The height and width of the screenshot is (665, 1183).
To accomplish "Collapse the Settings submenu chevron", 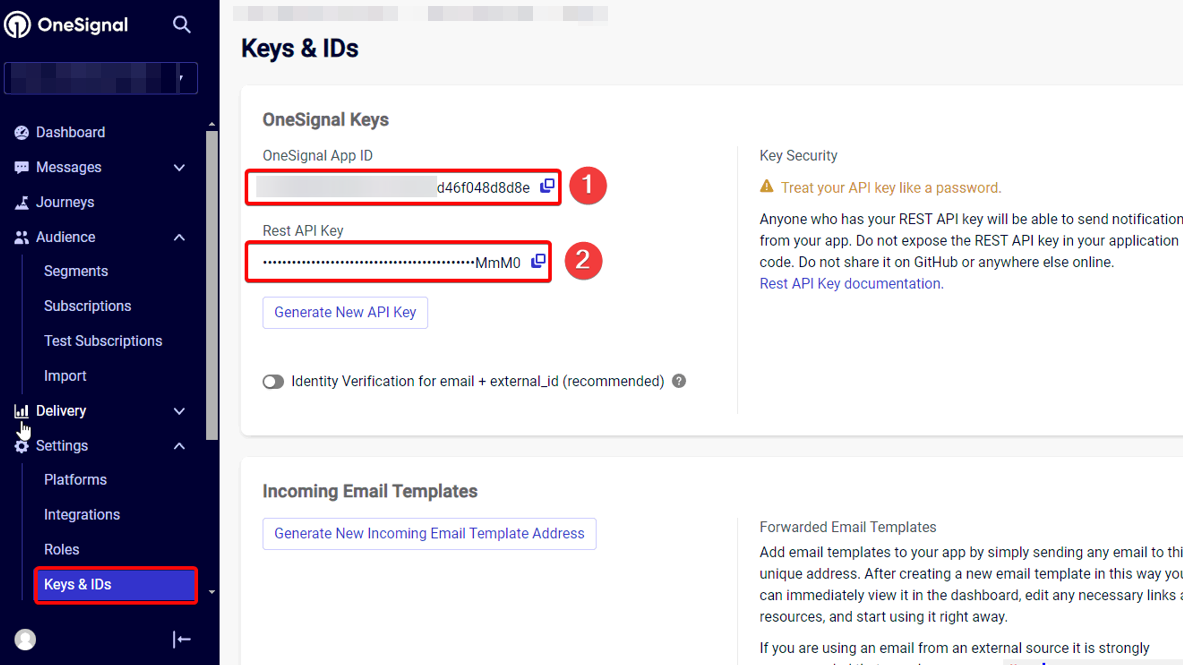I will coord(179,446).
